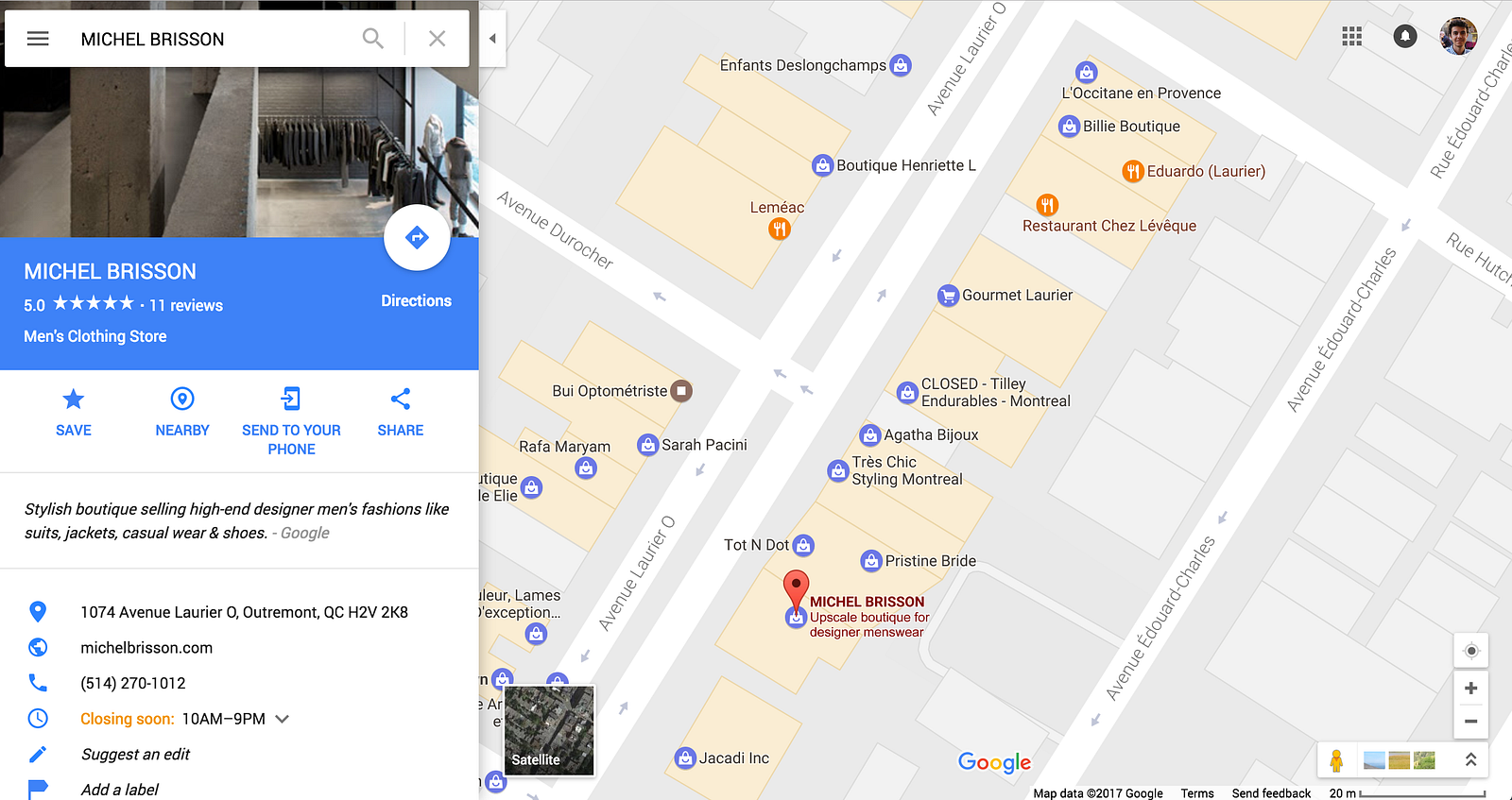This screenshot has width=1512, height=800.
Task: Switch to Satellite view thumbnail
Action: pos(549,731)
